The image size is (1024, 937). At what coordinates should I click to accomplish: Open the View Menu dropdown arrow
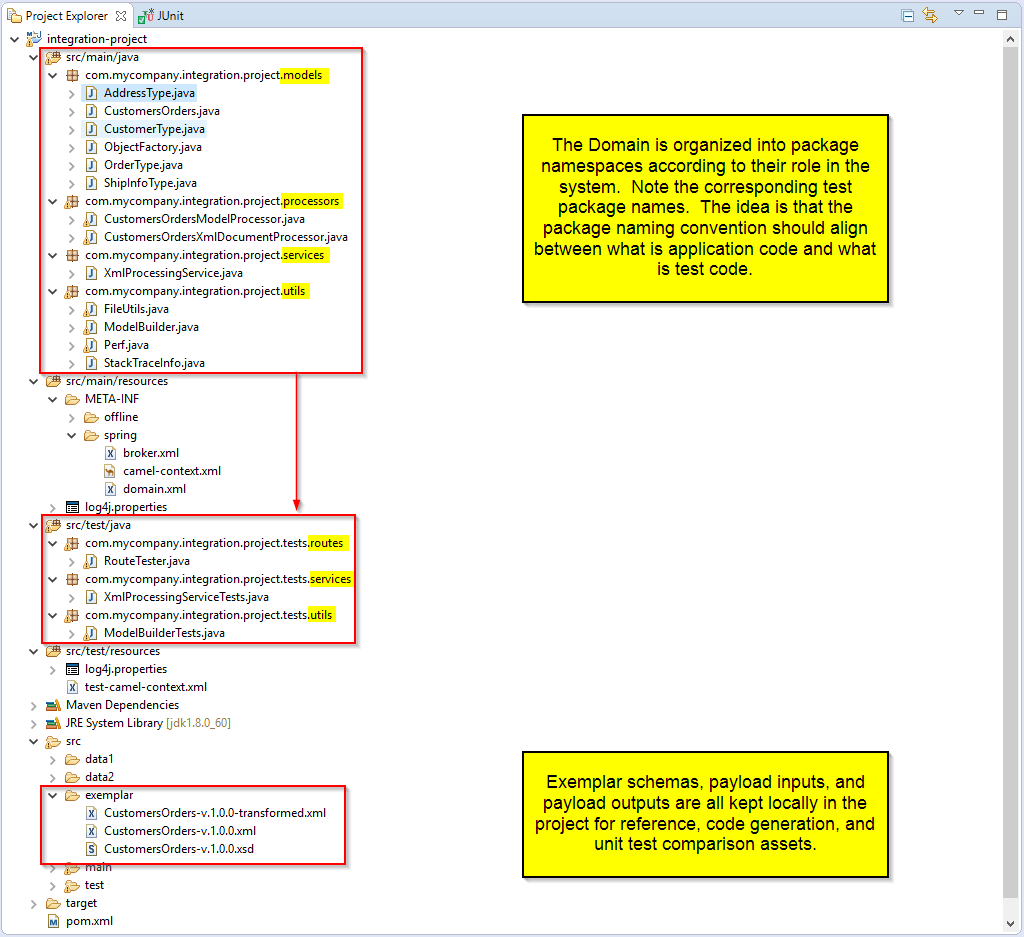(958, 14)
